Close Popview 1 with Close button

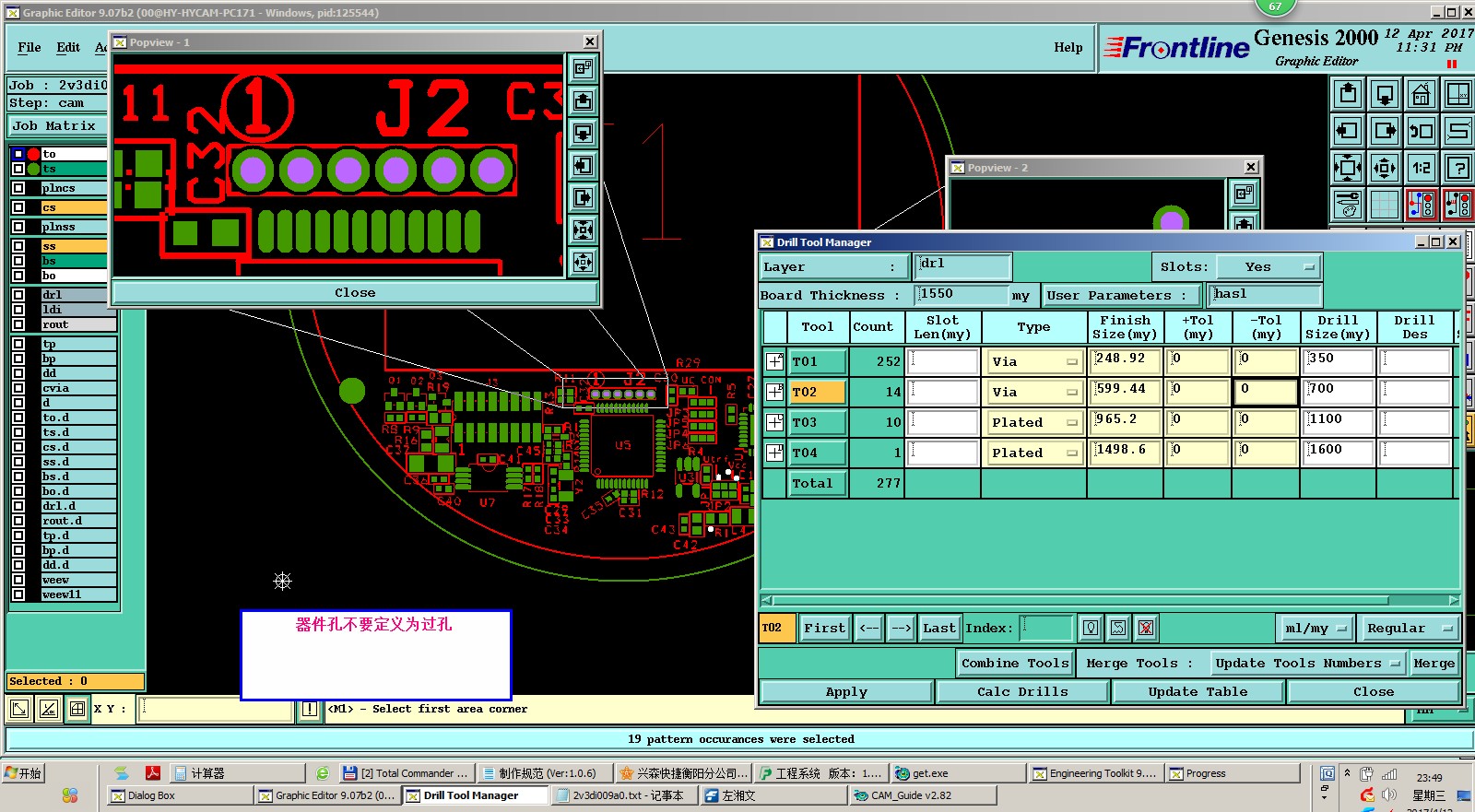pyautogui.click(x=355, y=292)
